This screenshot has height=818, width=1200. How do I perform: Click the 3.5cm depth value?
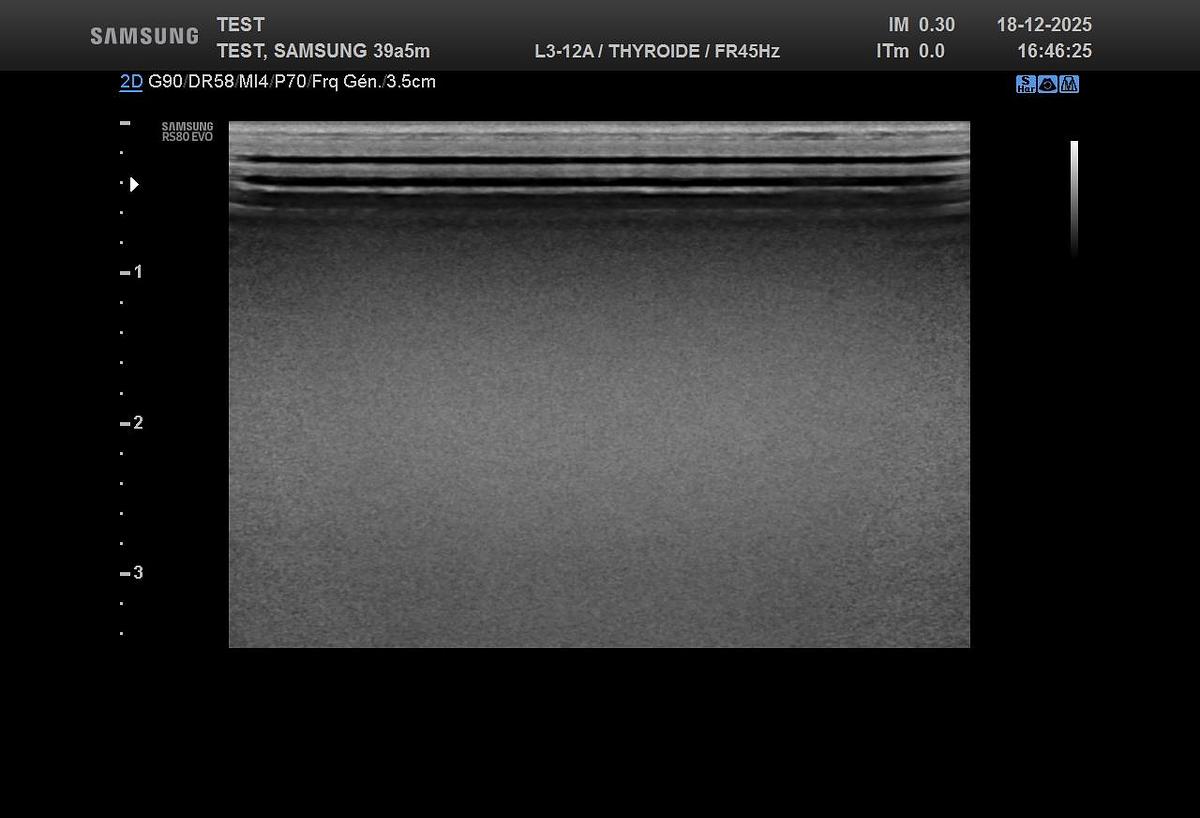[411, 82]
